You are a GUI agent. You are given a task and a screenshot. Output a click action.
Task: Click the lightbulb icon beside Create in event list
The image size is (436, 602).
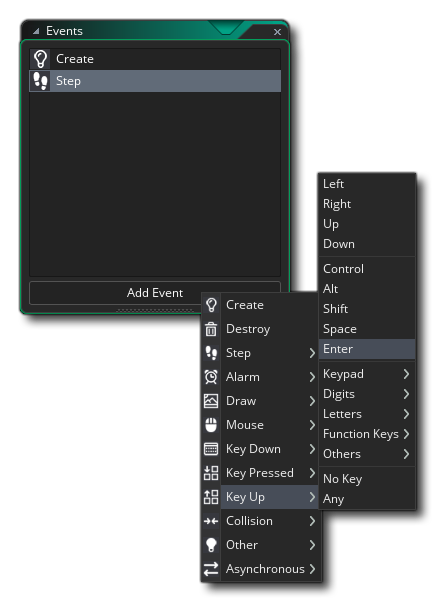click(40, 59)
